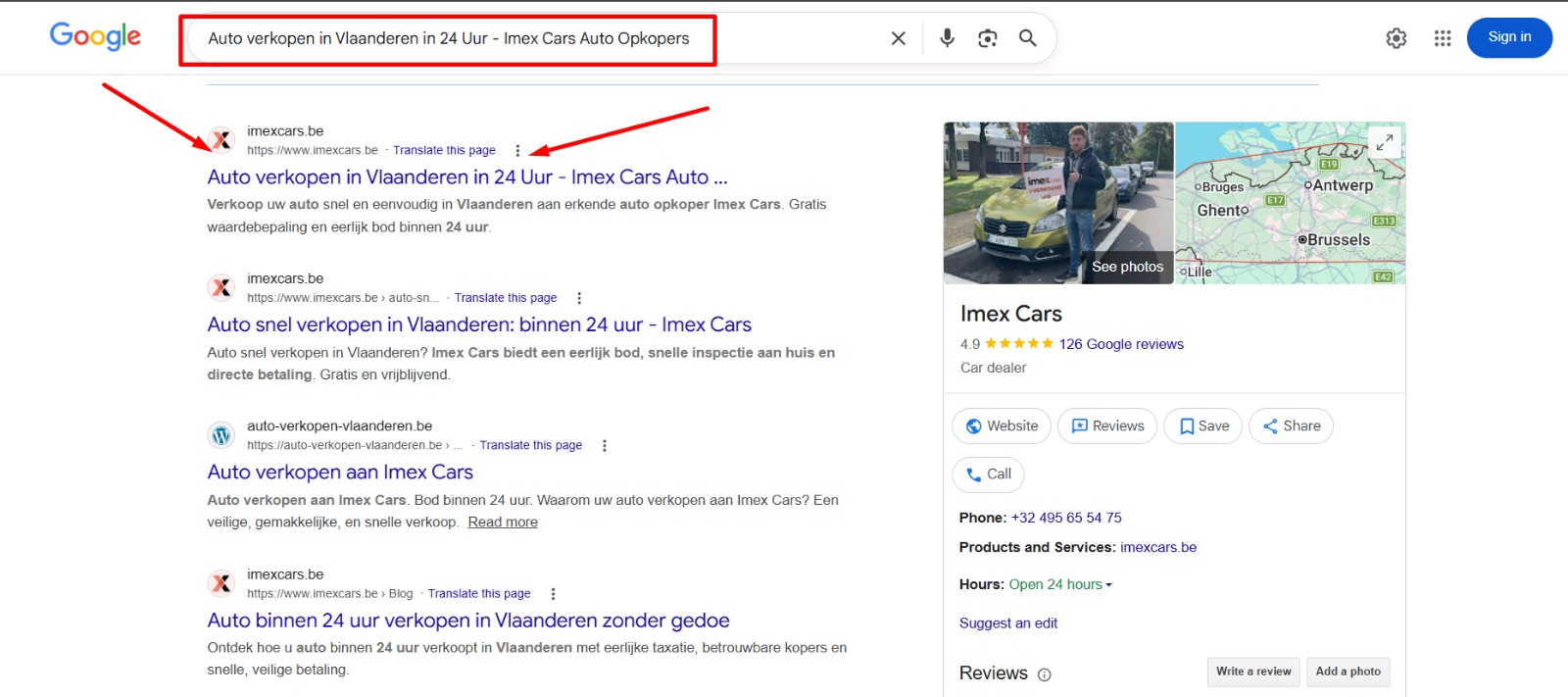Expand the map in business panel

[1384, 142]
